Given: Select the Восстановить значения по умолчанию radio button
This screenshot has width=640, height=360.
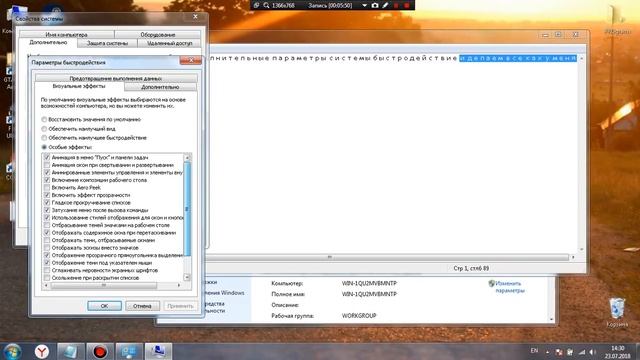Looking at the screenshot, I should tap(44, 120).
